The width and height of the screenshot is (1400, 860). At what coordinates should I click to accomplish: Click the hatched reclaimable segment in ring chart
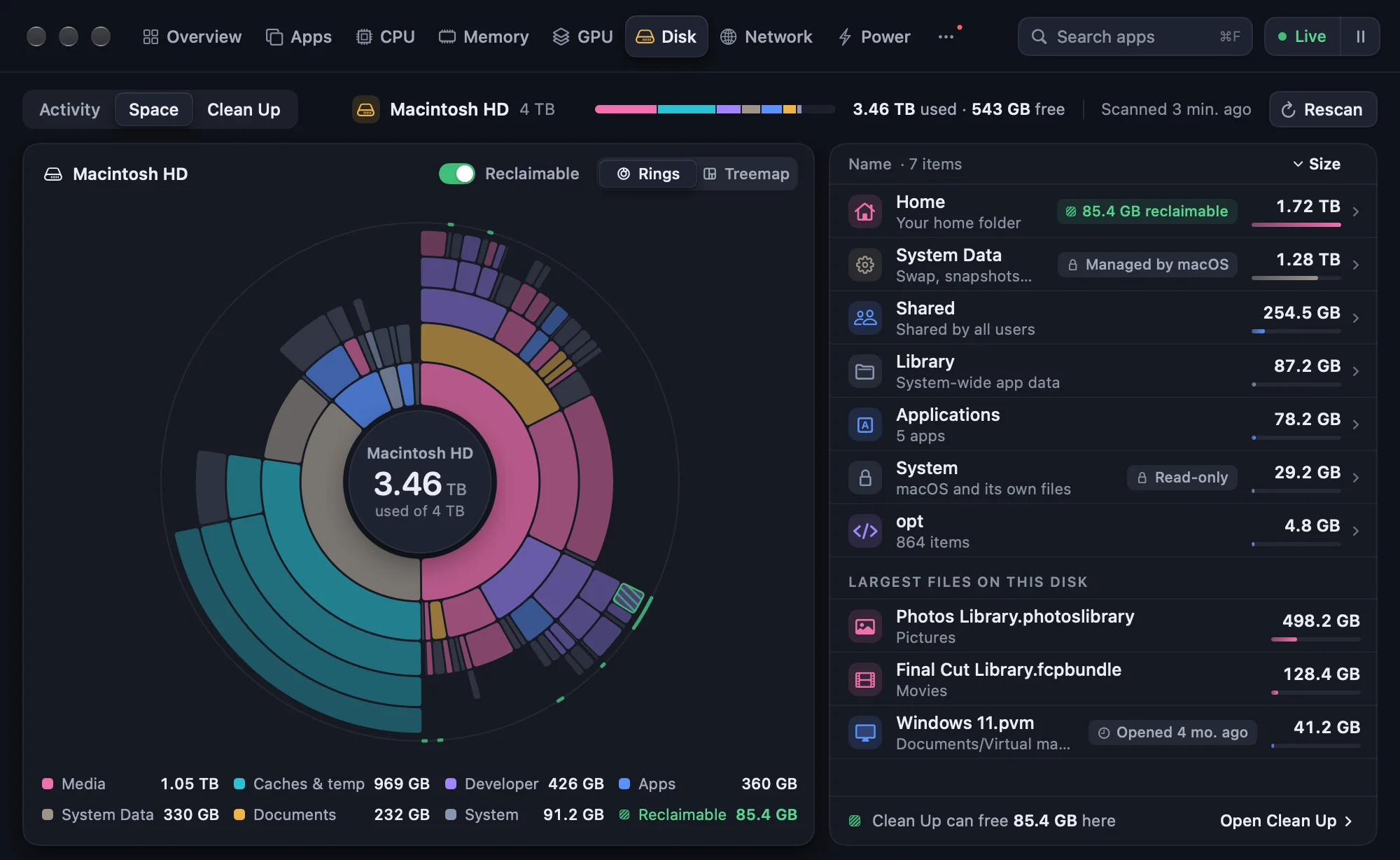(x=628, y=597)
